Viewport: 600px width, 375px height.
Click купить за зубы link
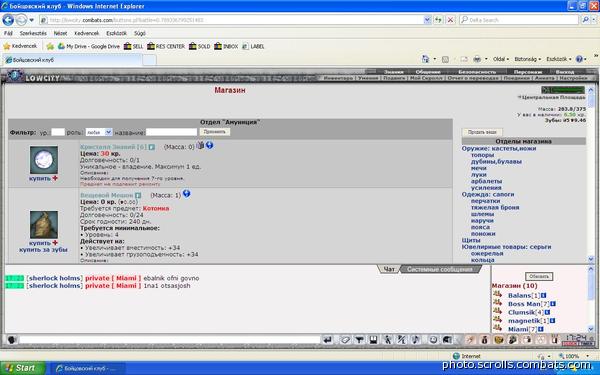pos(43,249)
